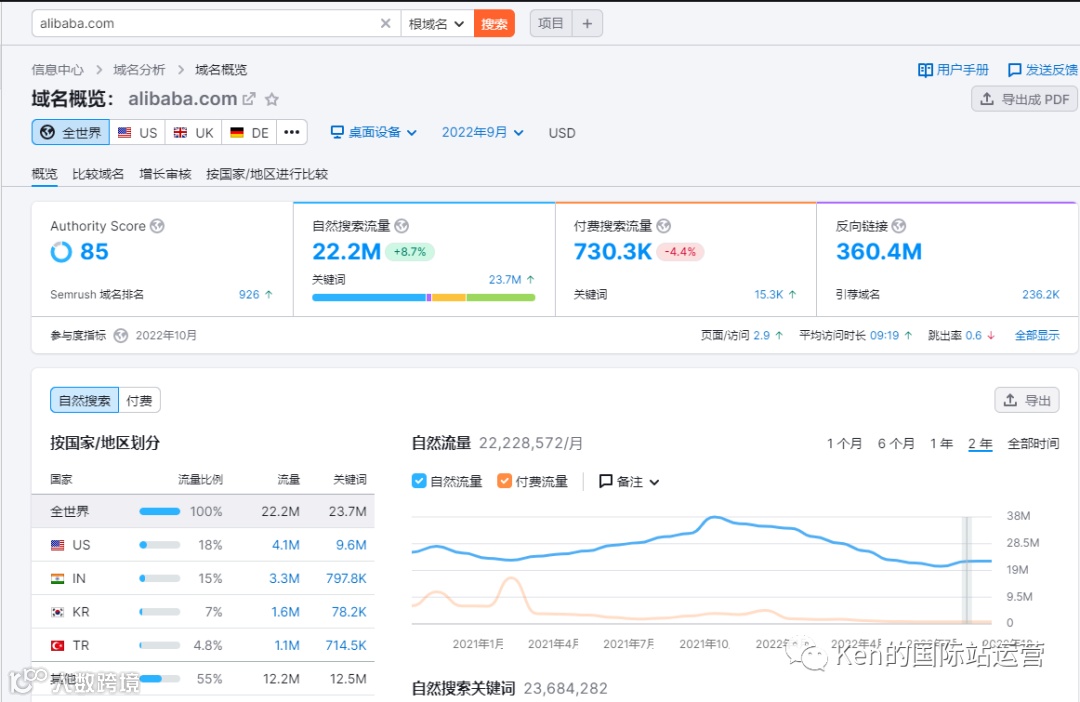
Task: Click the India flag icon
Action: click(58, 579)
